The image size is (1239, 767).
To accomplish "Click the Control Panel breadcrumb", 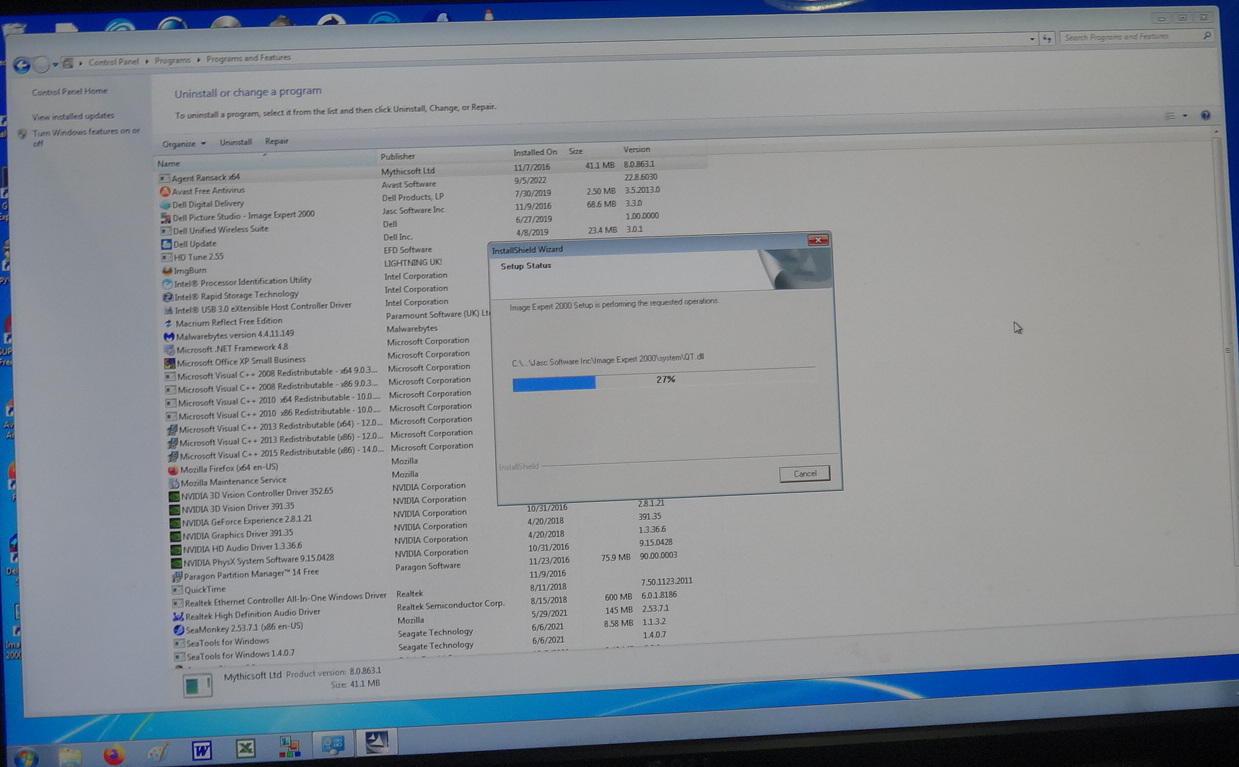I will (114, 62).
